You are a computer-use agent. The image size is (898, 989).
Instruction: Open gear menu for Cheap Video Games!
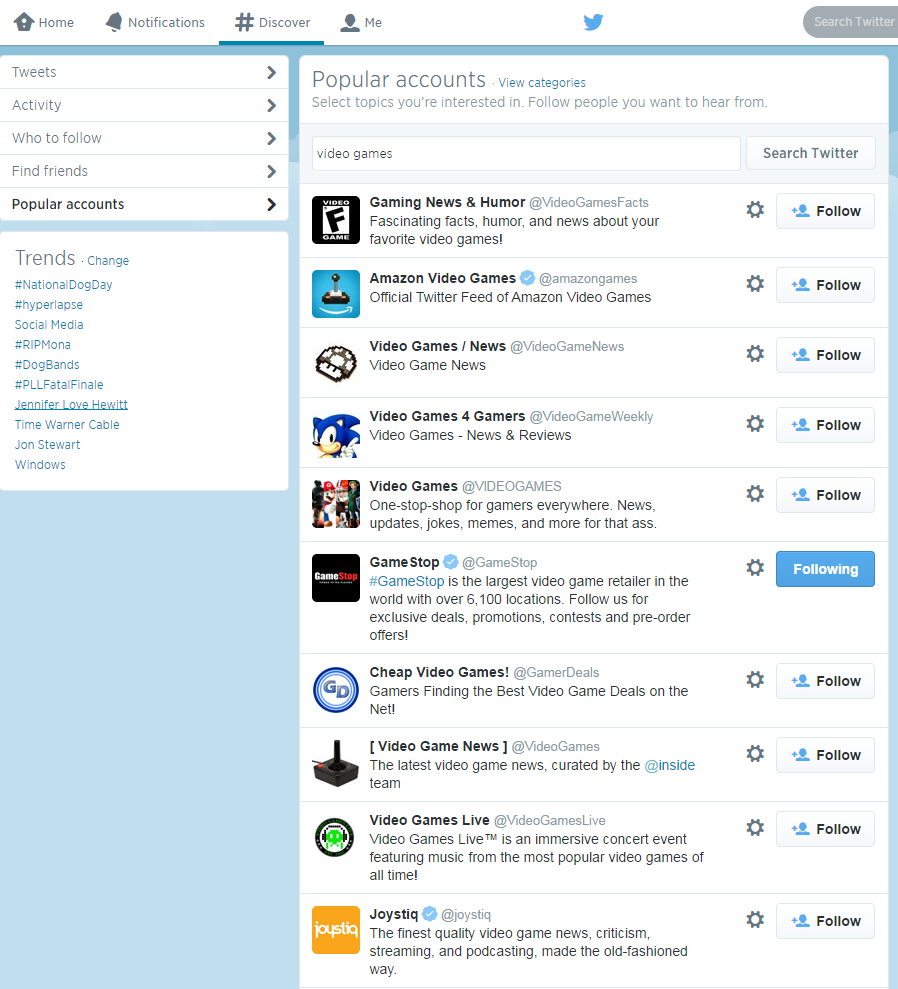coord(755,679)
